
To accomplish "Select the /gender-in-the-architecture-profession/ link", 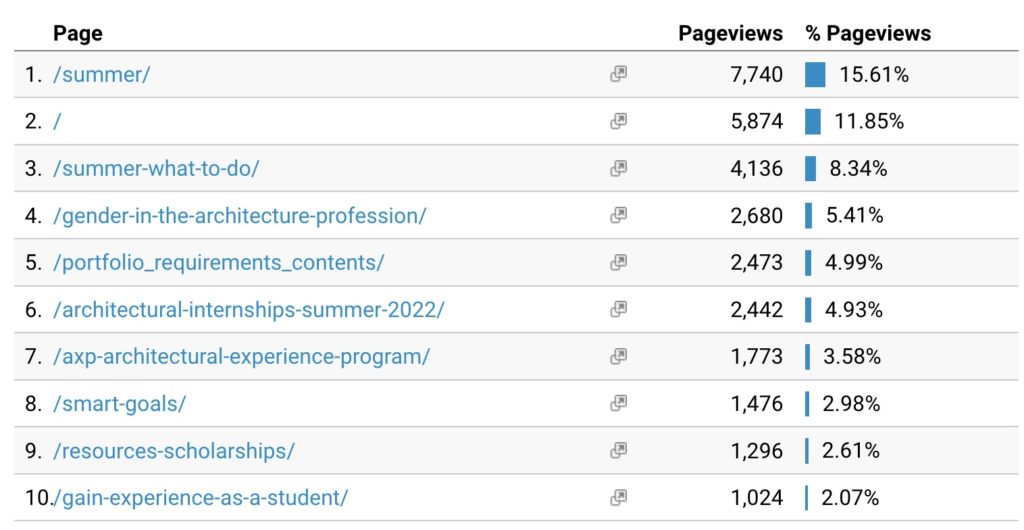I will tap(239, 215).
